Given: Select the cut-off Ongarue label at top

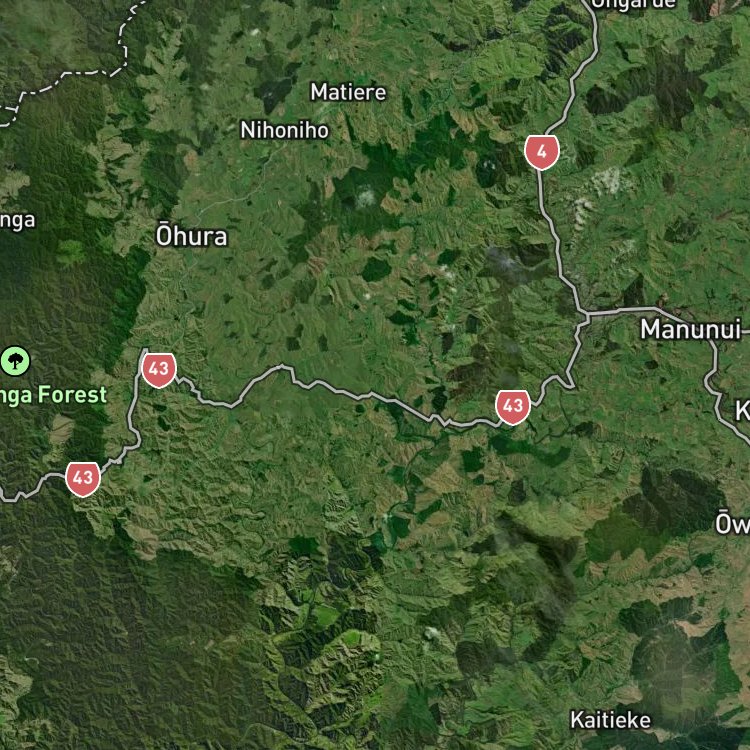Looking at the screenshot, I should (x=633, y=4).
